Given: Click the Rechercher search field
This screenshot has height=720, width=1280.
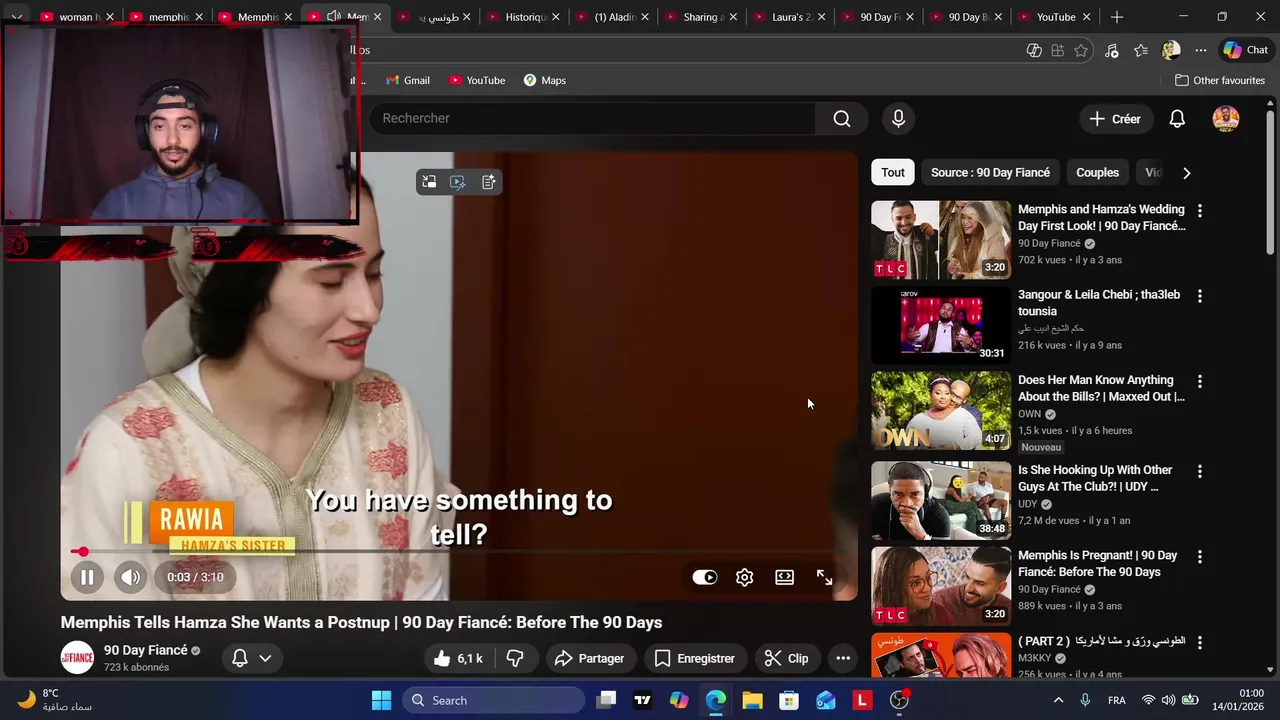Looking at the screenshot, I should point(592,118).
